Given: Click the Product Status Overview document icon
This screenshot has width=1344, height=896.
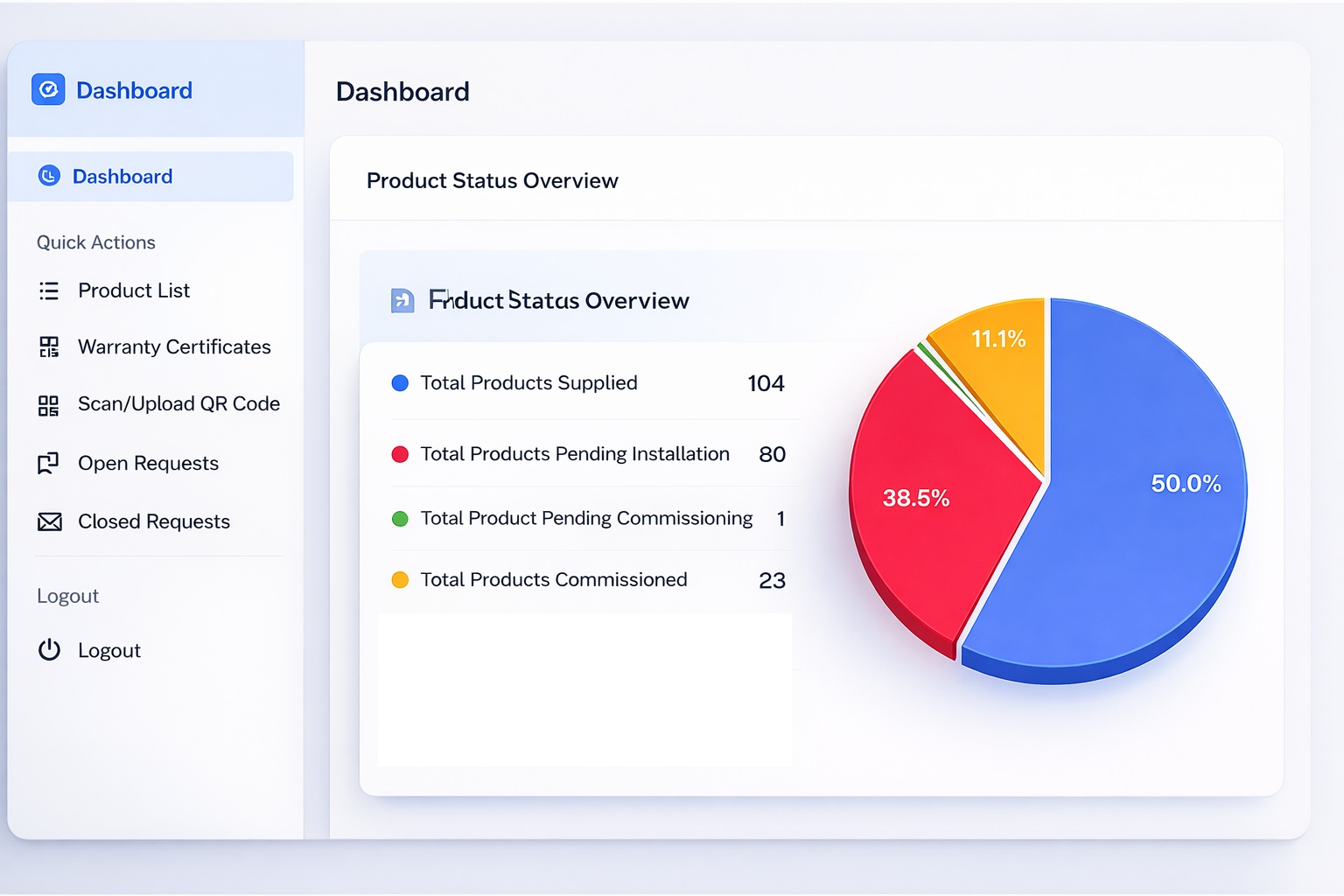Looking at the screenshot, I should click(402, 301).
